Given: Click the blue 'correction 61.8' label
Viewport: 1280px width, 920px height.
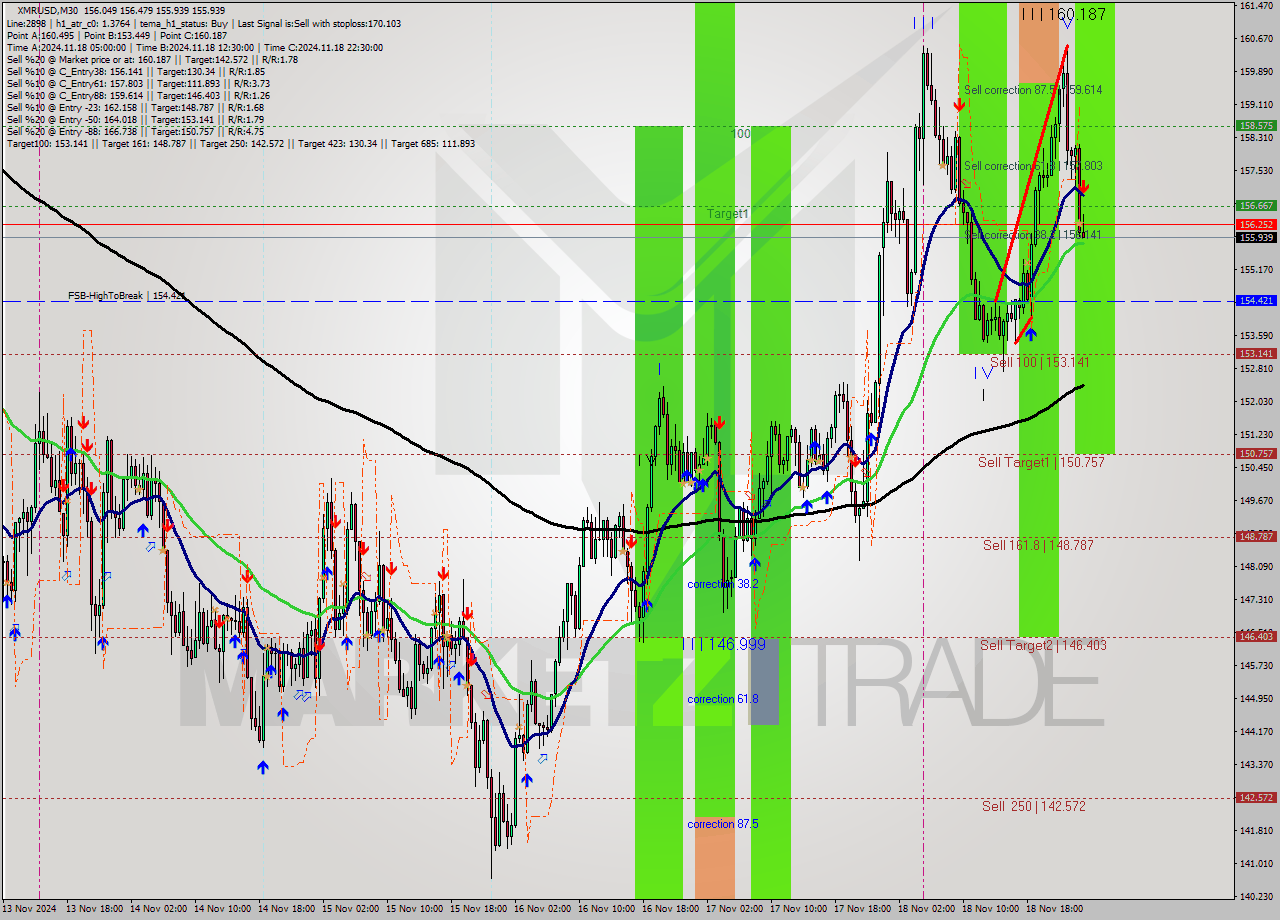Looking at the screenshot, I should pos(722,699).
